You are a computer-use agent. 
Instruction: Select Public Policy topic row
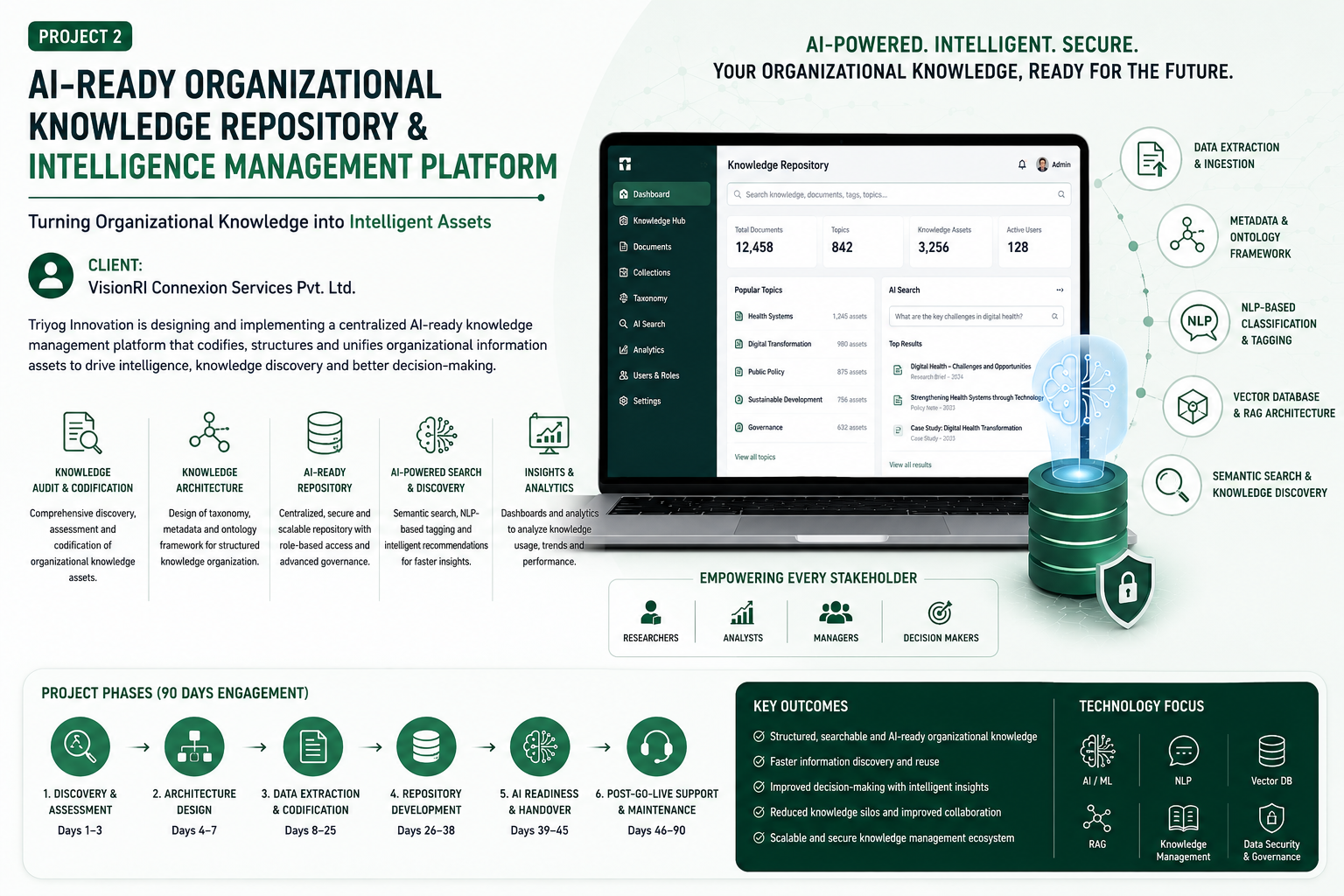[x=801, y=372]
